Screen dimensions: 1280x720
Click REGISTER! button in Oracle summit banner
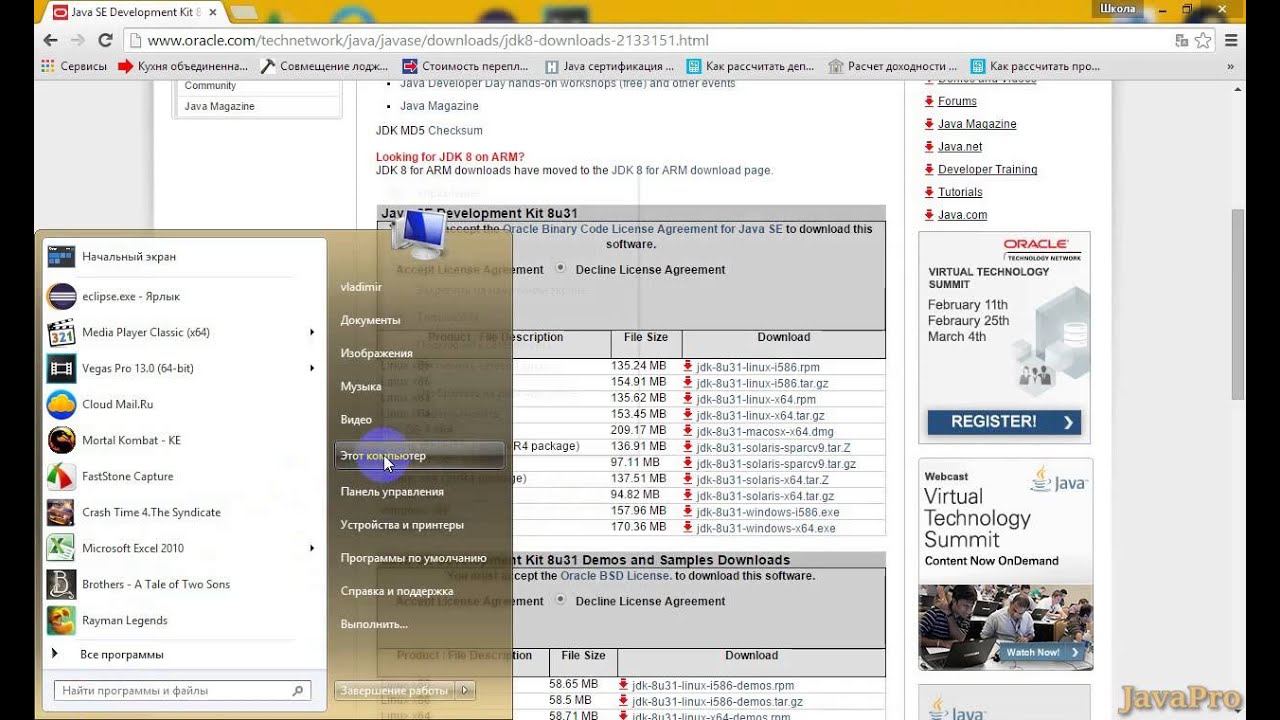(1005, 422)
